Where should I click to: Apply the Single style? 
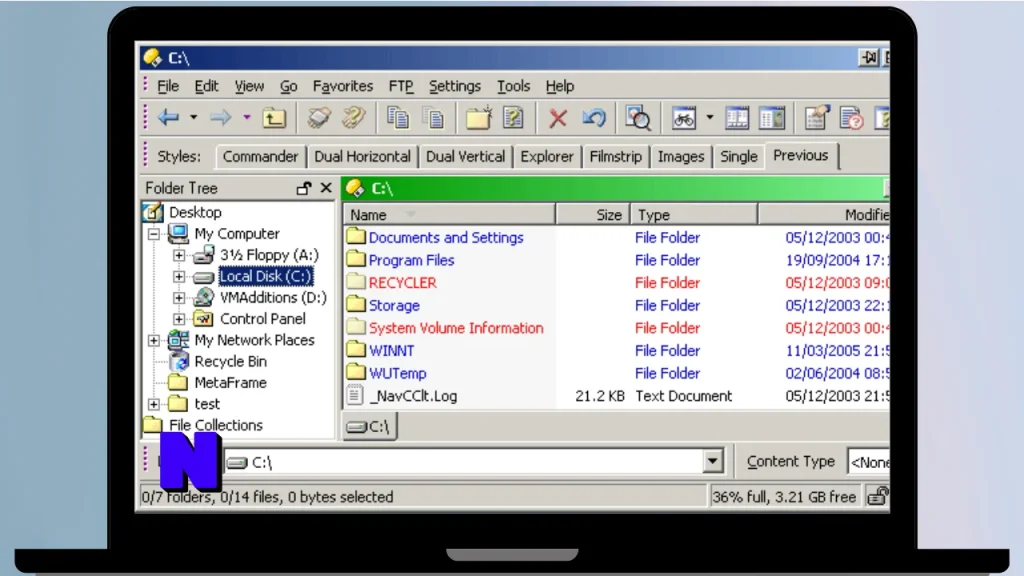click(739, 157)
